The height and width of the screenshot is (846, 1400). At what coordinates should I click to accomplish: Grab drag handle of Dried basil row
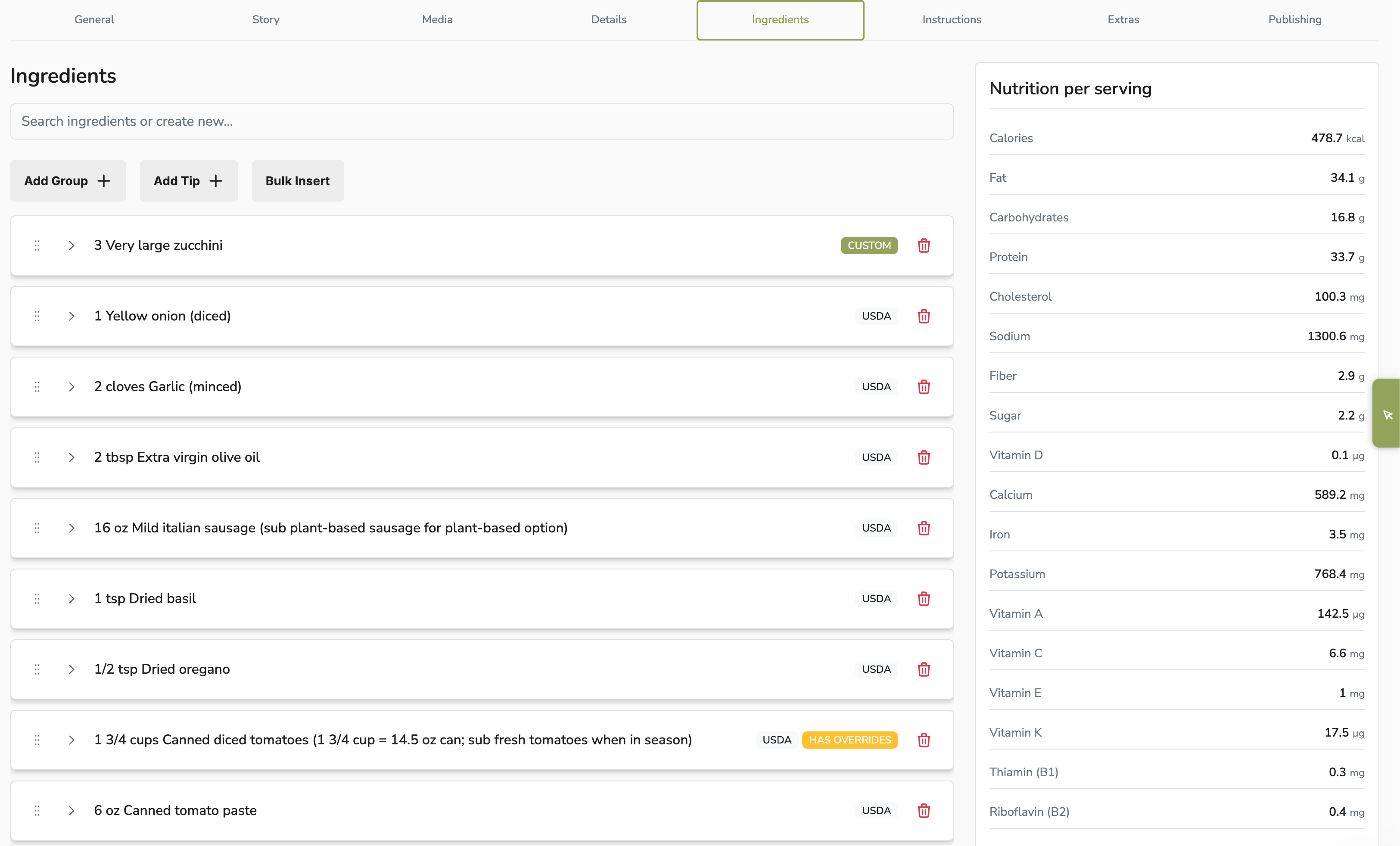point(37,599)
